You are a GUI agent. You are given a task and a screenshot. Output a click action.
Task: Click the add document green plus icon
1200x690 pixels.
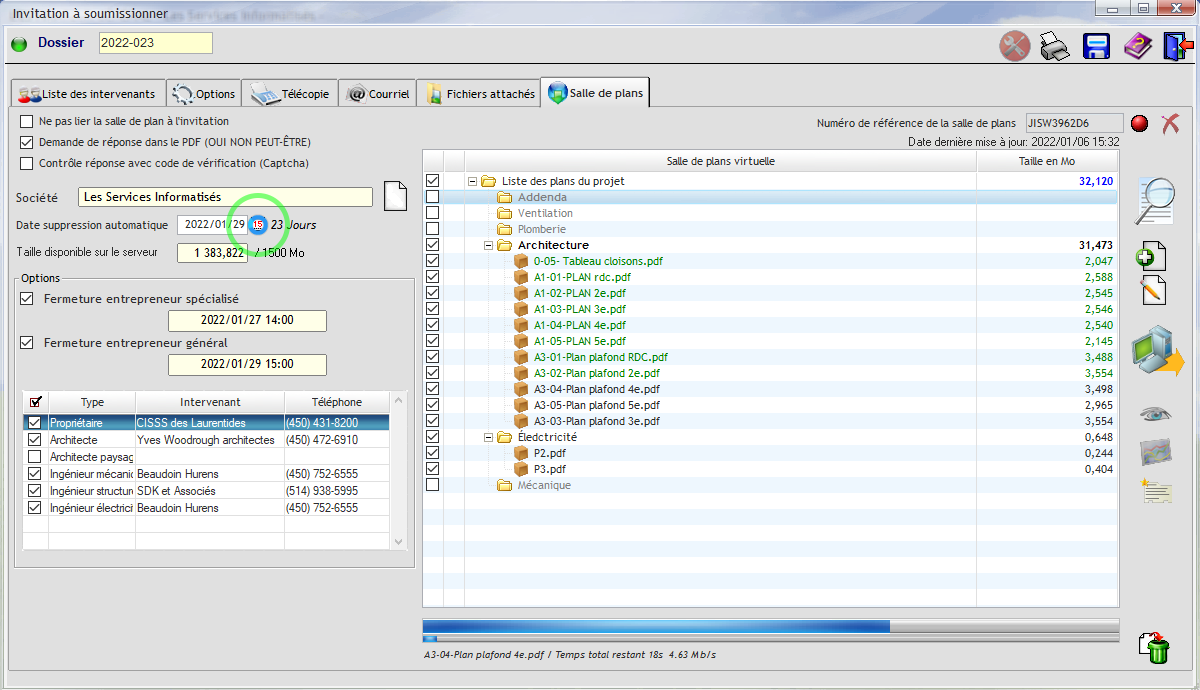click(x=1151, y=255)
